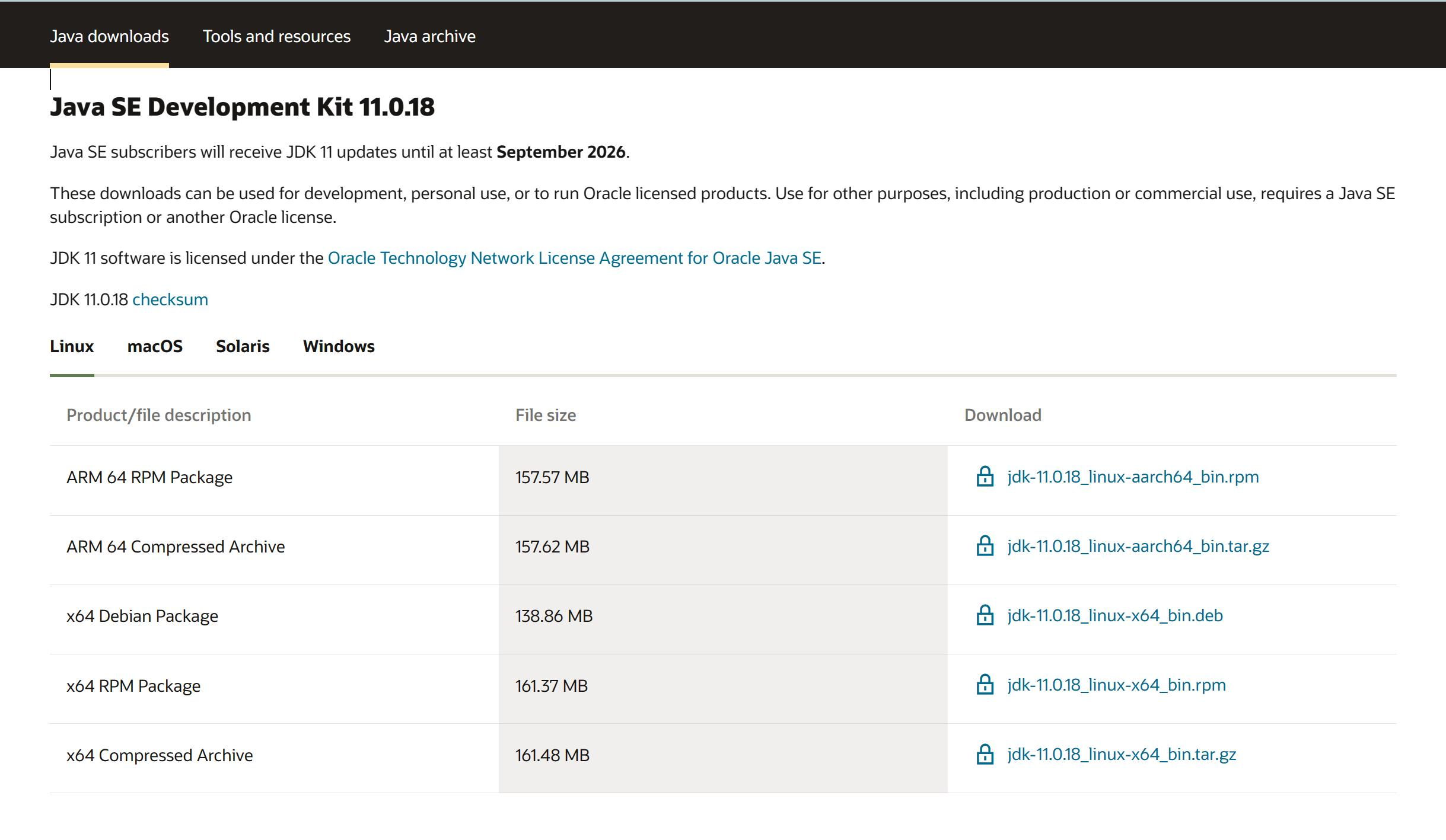Download jdk-11.0.18_linux-aarch64_bin.rpm
The height and width of the screenshot is (840, 1446).
[1133, 477]
